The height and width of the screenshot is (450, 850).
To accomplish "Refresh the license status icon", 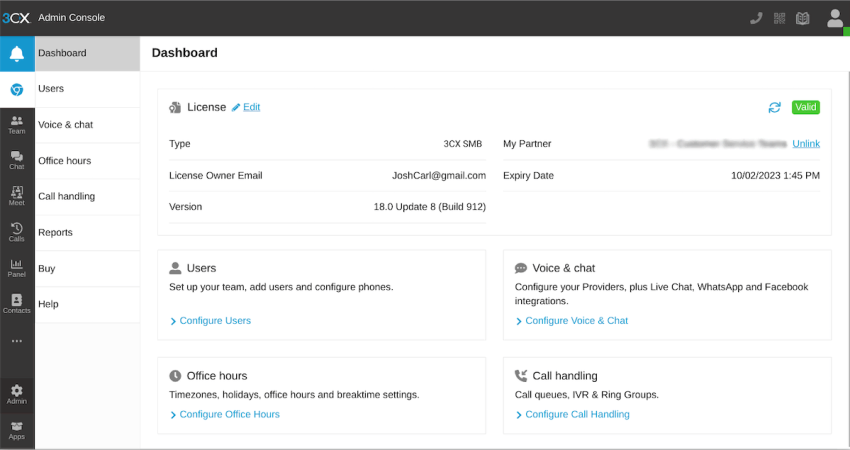I will coord(774,107).
